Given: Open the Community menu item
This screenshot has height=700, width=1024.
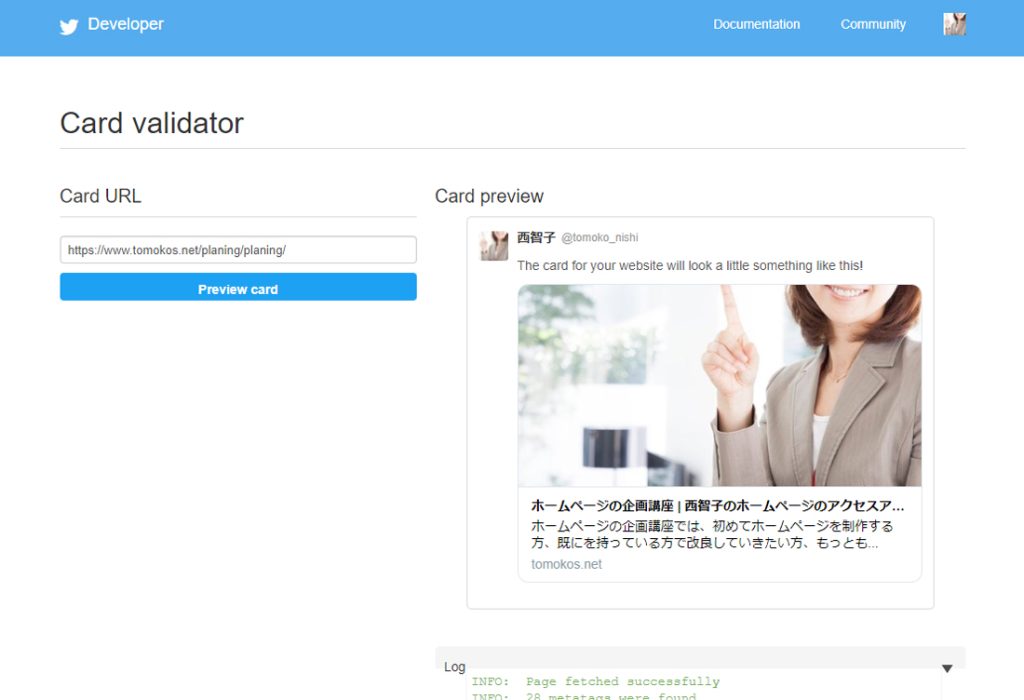Looking at the screenshot, I should (872, 24).
